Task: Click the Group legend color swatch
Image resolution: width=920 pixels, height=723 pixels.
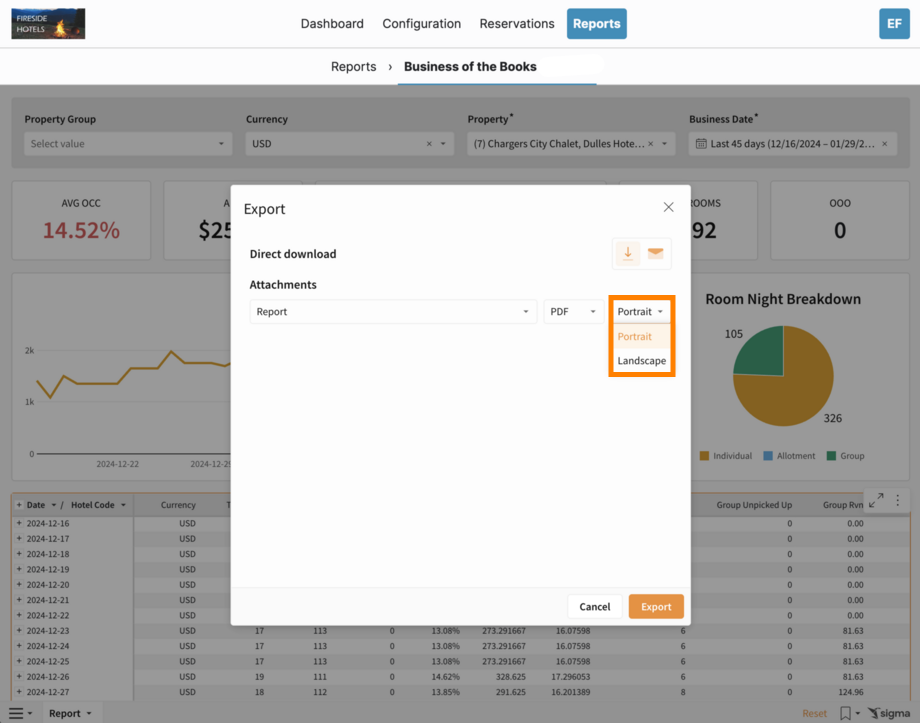Action: coord(831,456)
